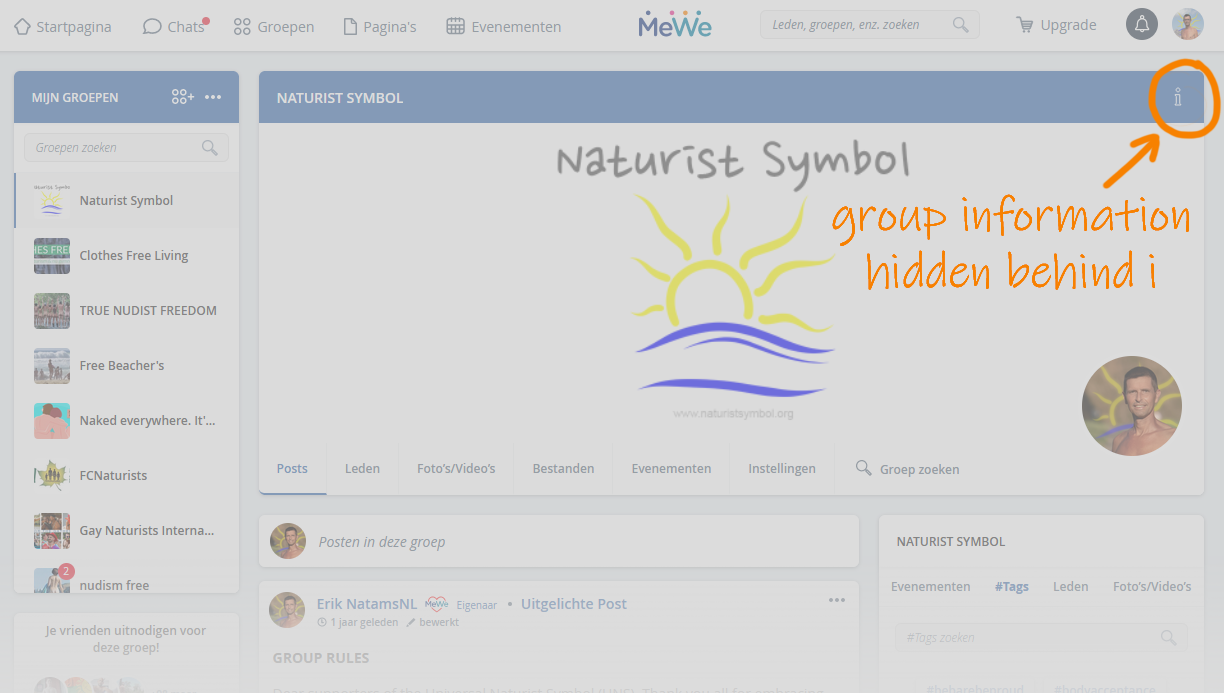Viewport: 1224px width, 693px height.
Task: Switch to the Posts tab
Action: pyautogui.click(x=292, y=468)
